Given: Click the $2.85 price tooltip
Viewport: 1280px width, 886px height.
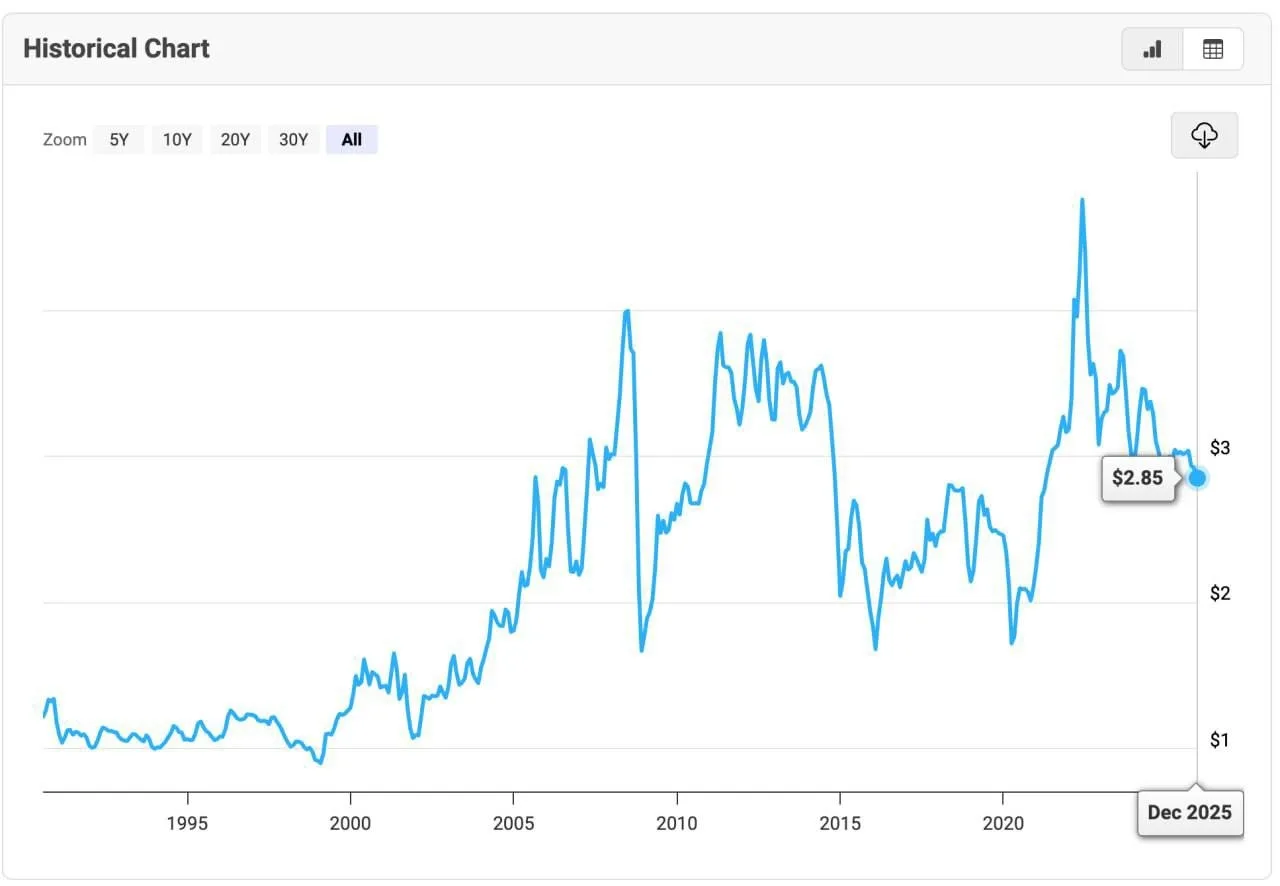Looking at the screenshot, I should [1138, 478].
